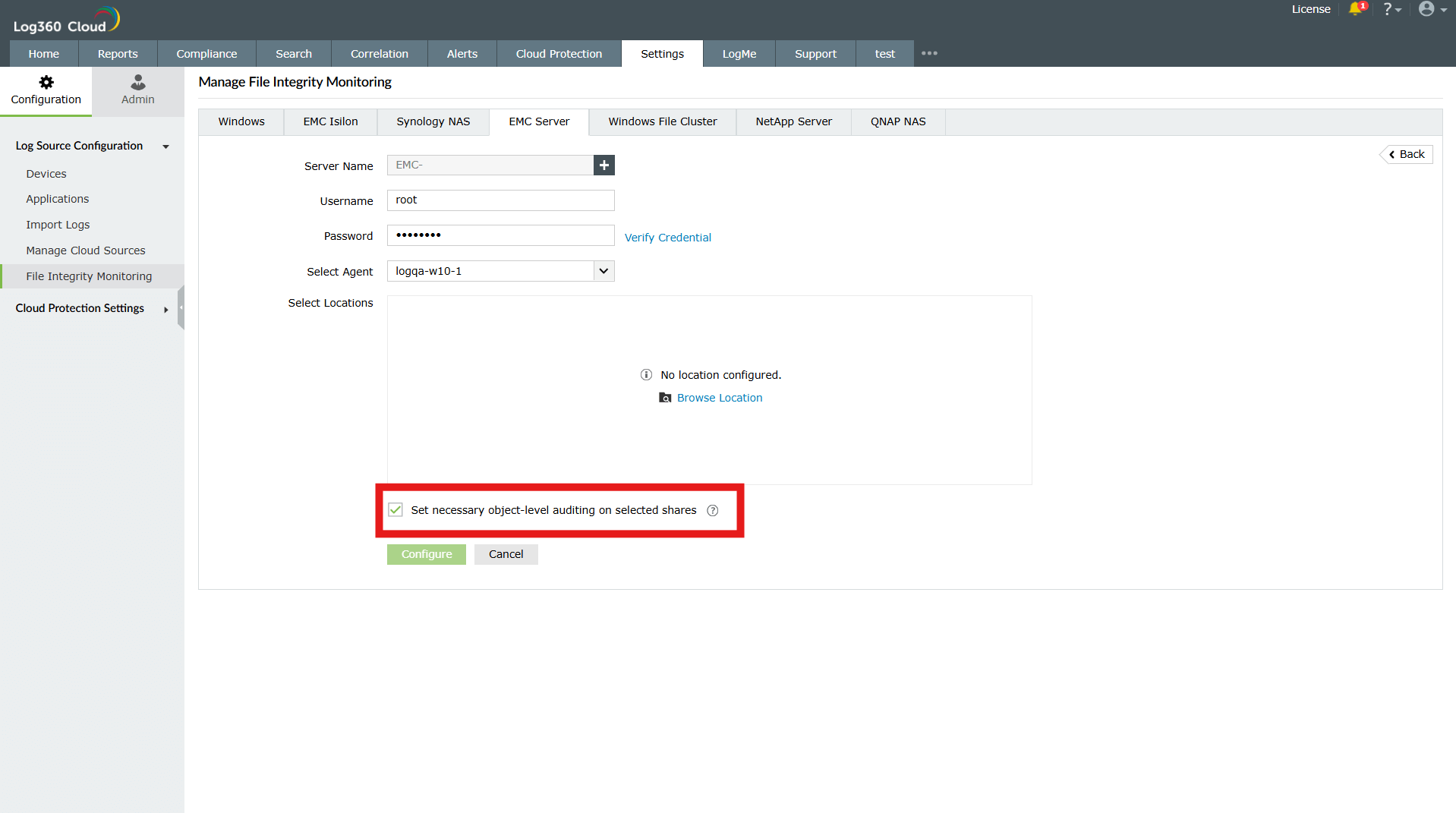Viewport: 1456px width, 813px height.
Task: Select Manage Cloud Sources in the sidebar
Action: pos(85,250)
